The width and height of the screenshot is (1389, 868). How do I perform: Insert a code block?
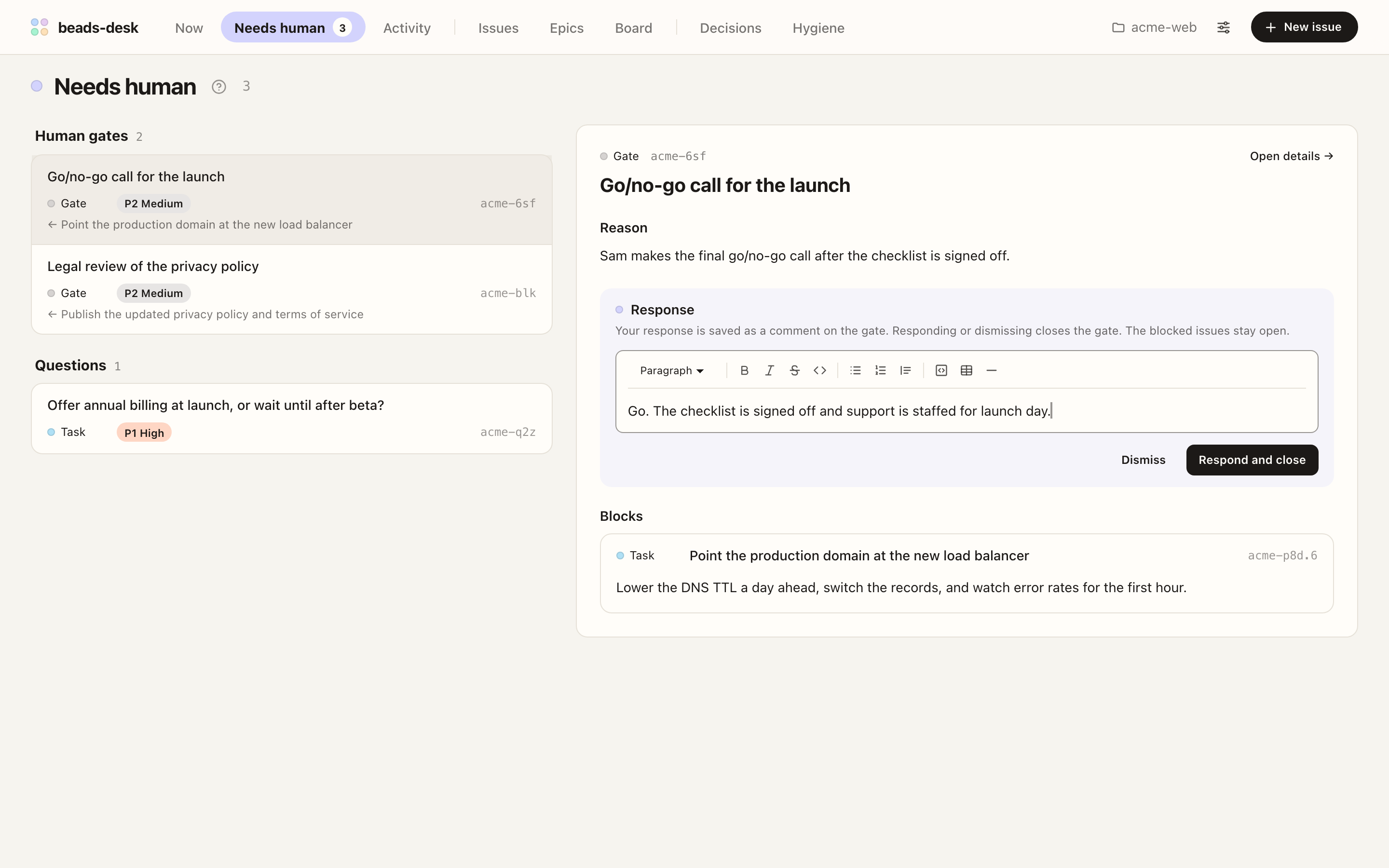click(941, 370)
